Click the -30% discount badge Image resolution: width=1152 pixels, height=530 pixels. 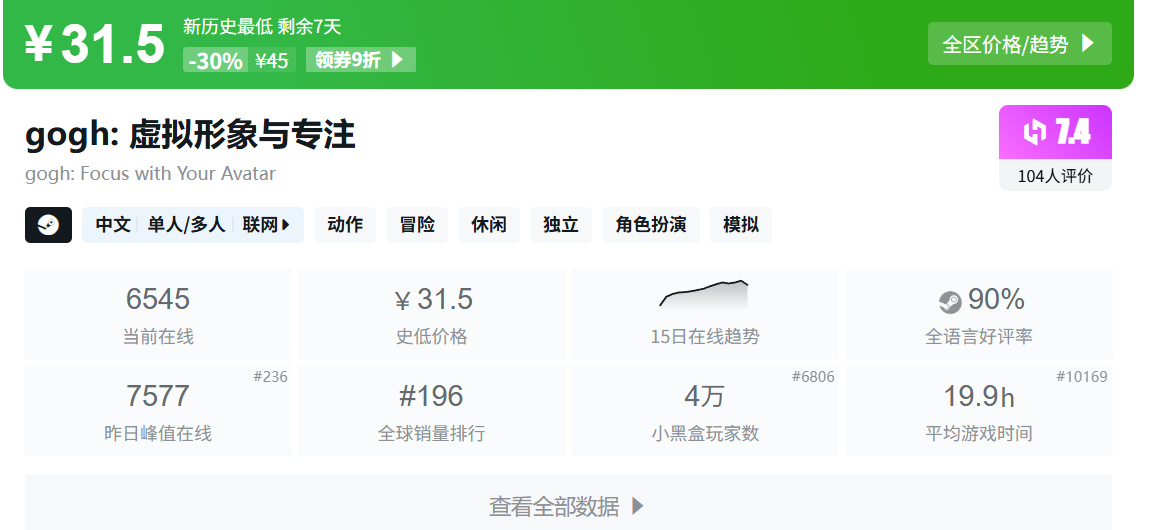tap(215, 60)
